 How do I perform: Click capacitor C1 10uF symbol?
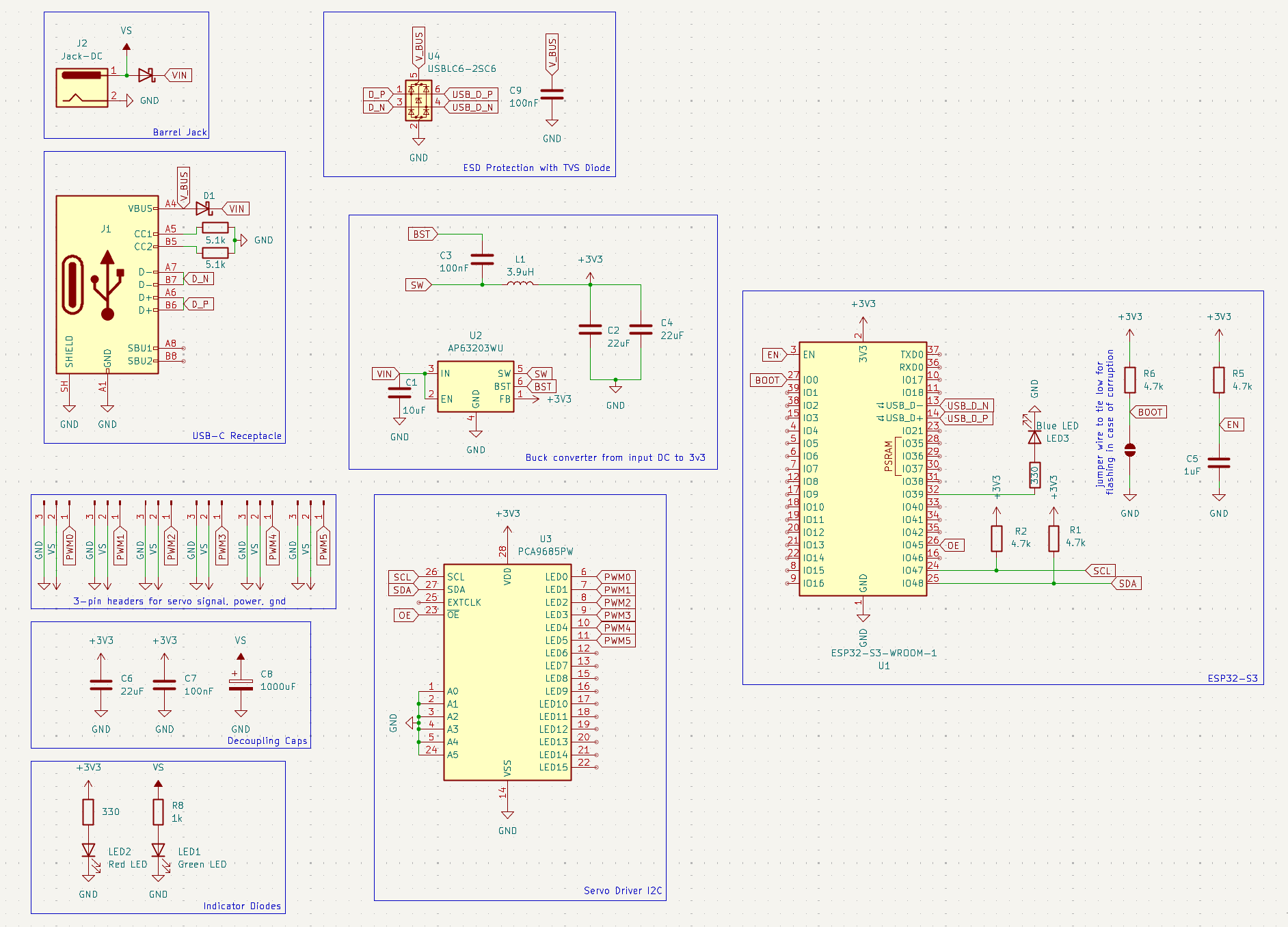tap(399, 392)
